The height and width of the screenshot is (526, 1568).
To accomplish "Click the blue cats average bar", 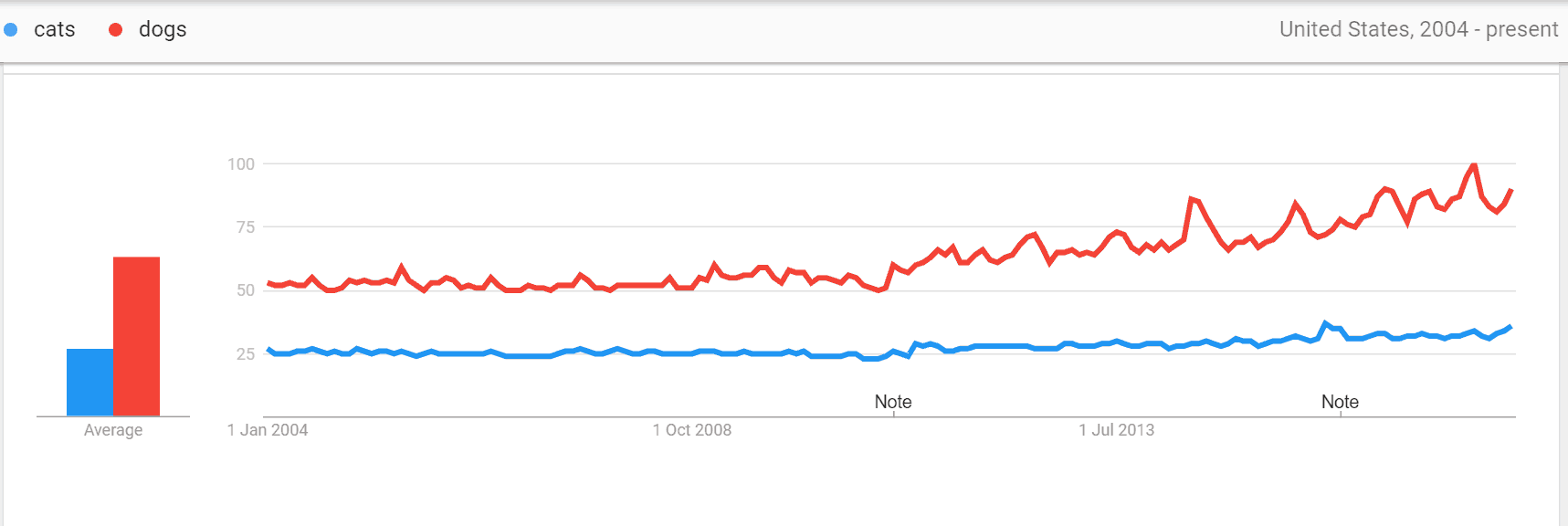I will click(89, 383).
